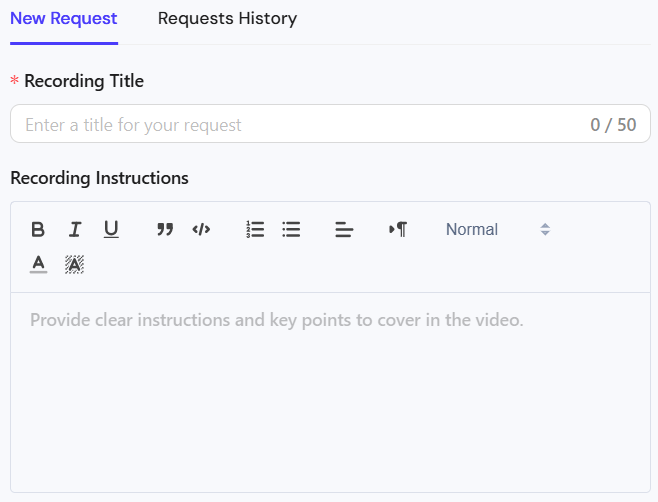The height and width of the screenshot is (502, 658).
Task: Start a bulleted list
Action: (291, 230)
